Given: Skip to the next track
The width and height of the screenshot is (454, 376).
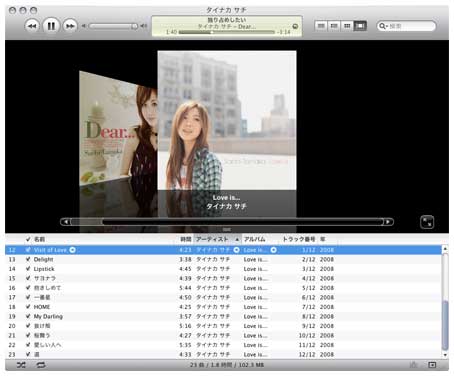Looking at the screenshot, I should click(70, 26).
